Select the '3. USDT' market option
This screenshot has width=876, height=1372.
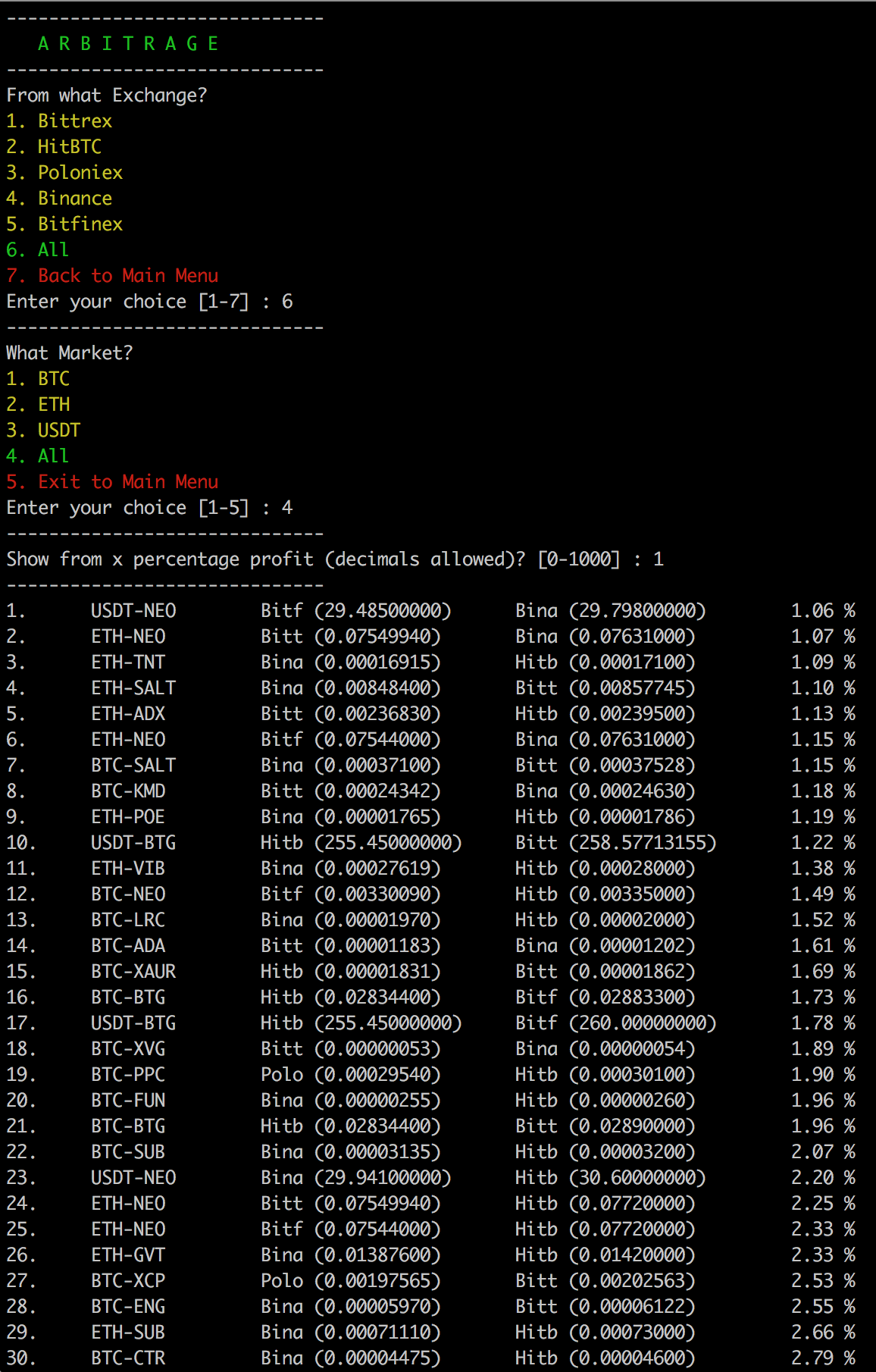pyautogui.click(x=43, y=431)
